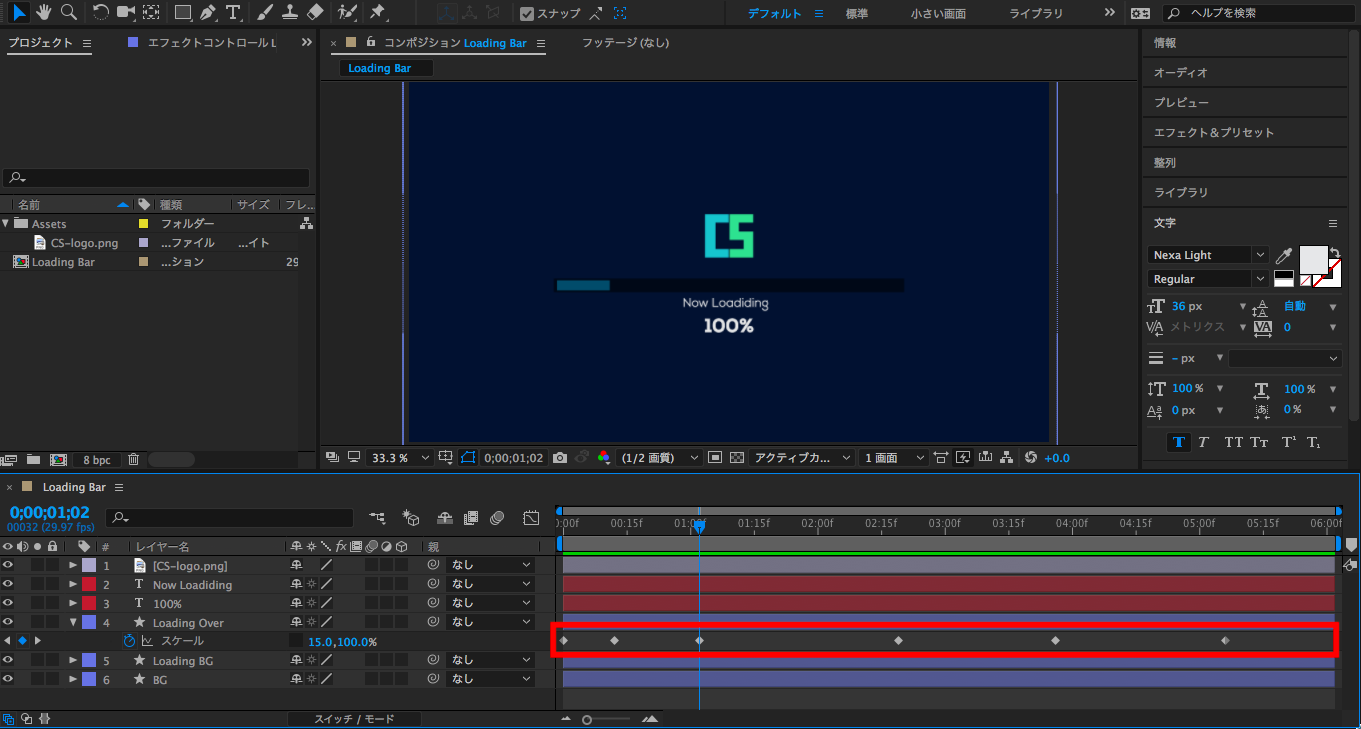Click the trash icon in the project panel
This screenshot has width=1361, height=729.
click(x=133, y=460)
